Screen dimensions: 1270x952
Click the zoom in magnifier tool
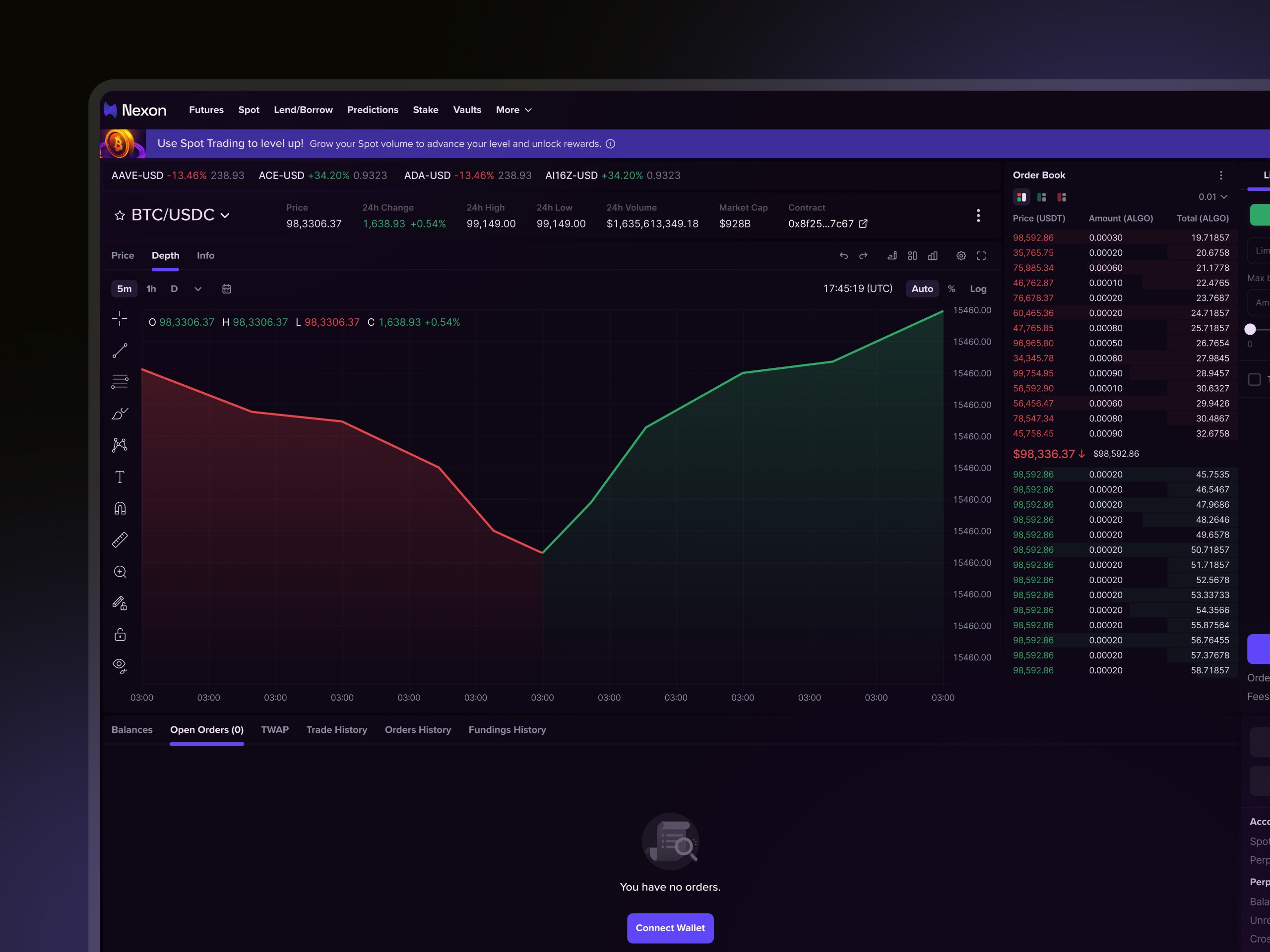coord(120,572)
